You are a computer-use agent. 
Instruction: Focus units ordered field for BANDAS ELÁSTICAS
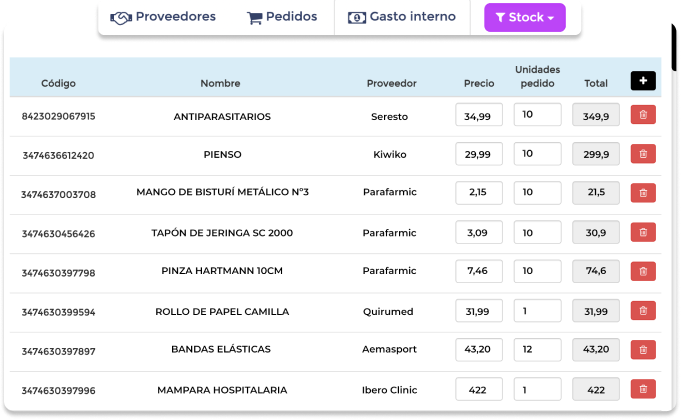point(537,350)
